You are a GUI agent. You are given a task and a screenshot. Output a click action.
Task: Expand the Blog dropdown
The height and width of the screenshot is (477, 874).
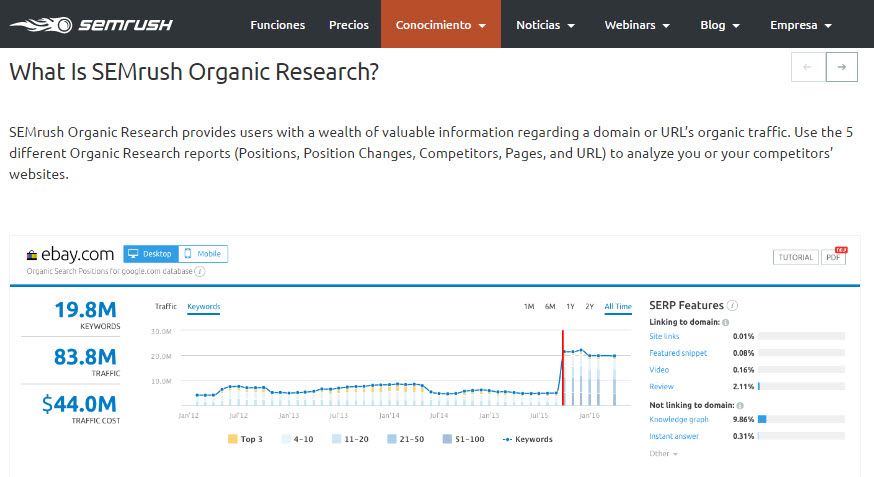pos(720,25)
